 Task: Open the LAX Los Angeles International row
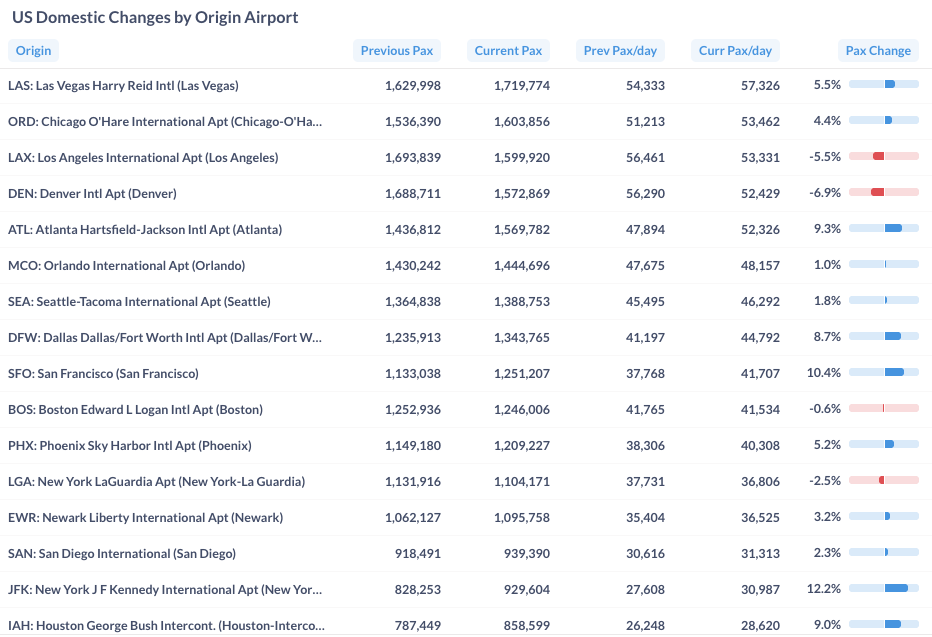[x=143, y=158]
